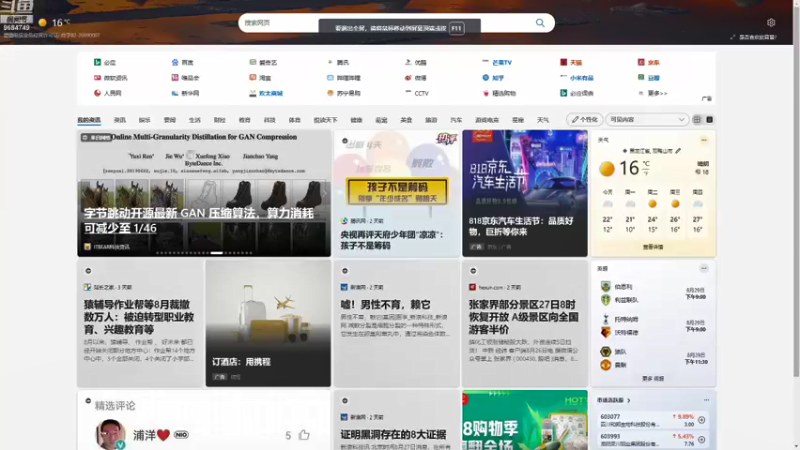
Task: Open the 微博 quick link
Action: [415, 78]
